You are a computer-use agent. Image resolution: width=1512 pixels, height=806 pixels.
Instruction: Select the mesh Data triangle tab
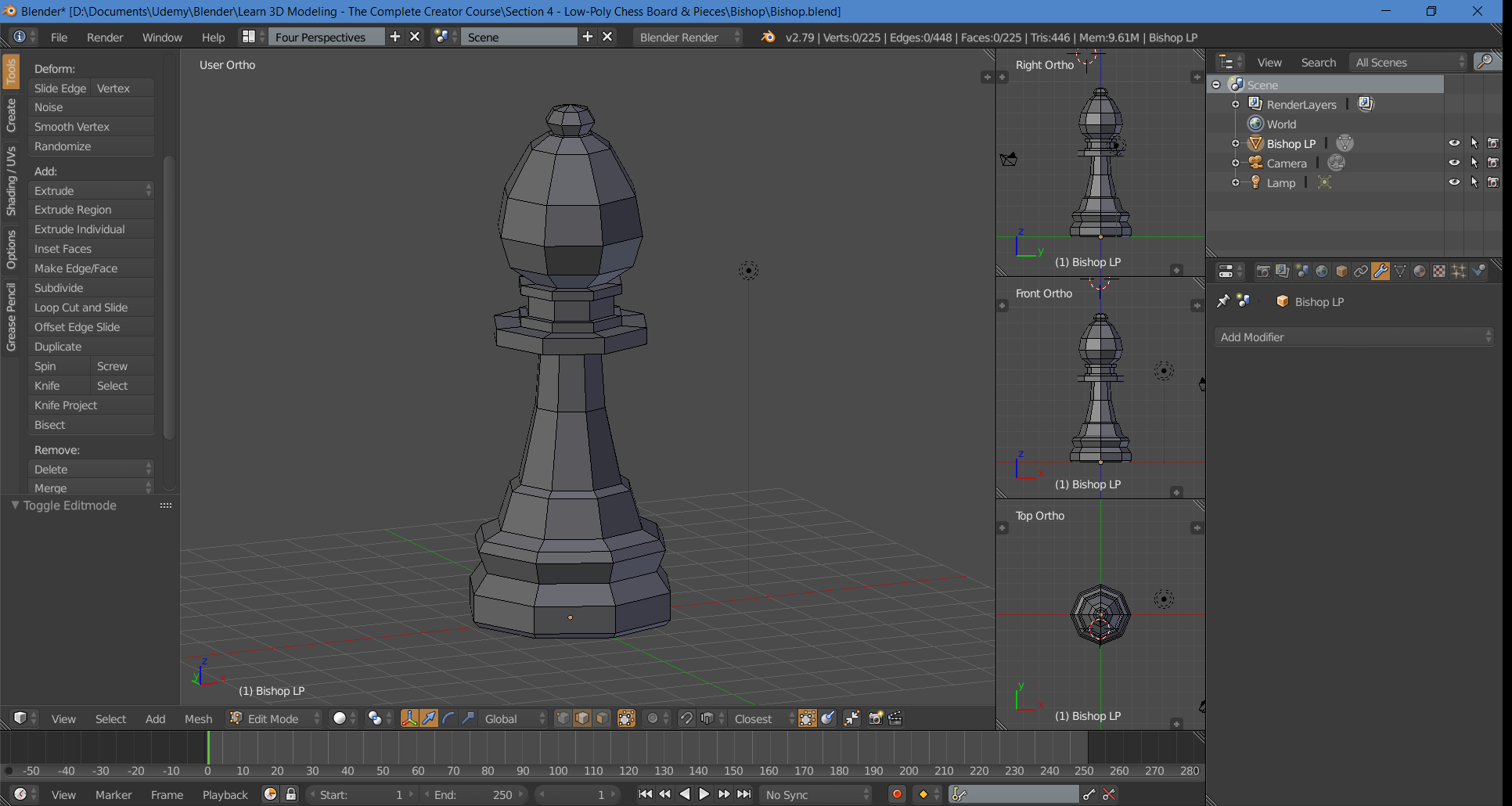(1400, 271)
